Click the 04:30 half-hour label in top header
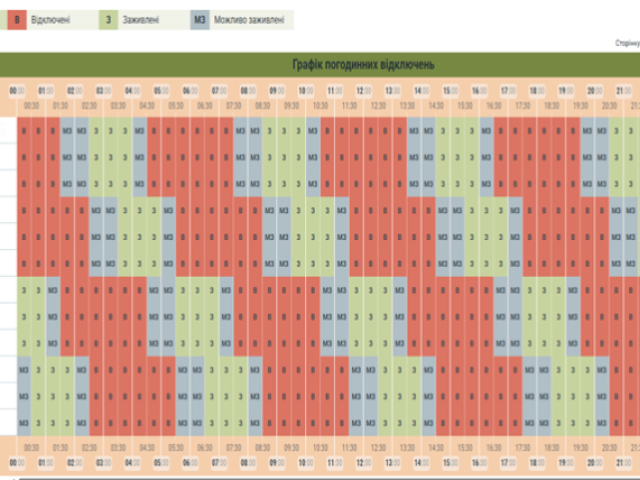This screenshot has width=640, height=480. pyautogui.click(x=146, y=104)
